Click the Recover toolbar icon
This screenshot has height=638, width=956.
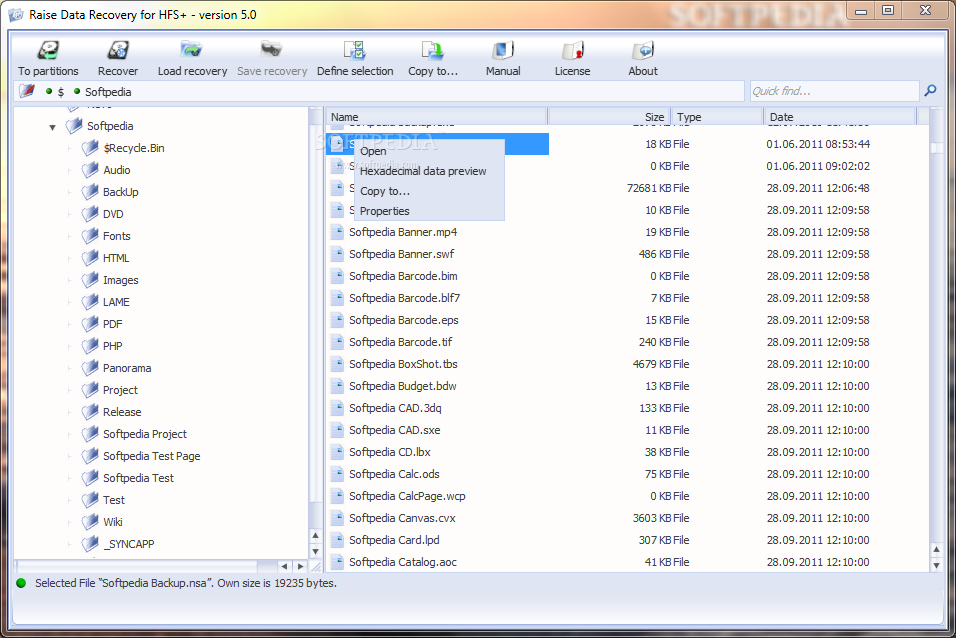(118, 50)
